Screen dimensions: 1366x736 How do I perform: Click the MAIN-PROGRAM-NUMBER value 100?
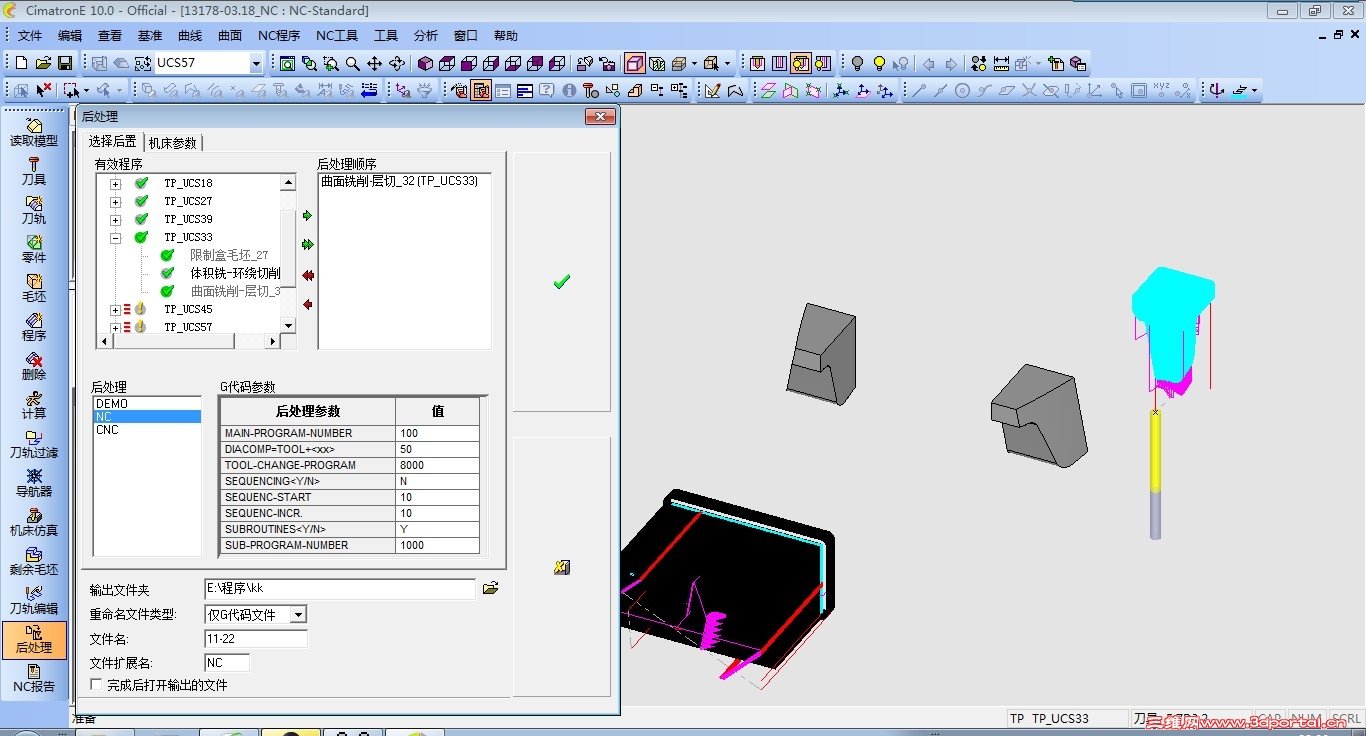click(x=437, y=433)
